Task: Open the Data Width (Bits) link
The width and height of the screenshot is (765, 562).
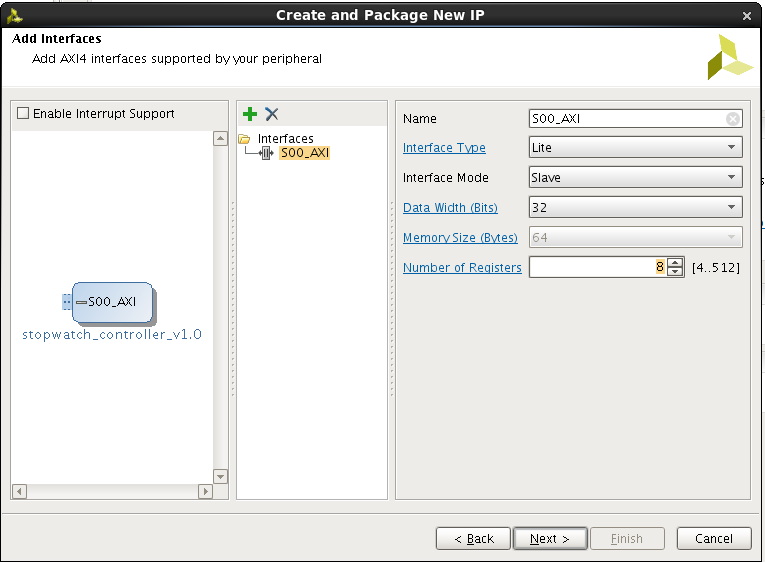Action: coord(450,208)
